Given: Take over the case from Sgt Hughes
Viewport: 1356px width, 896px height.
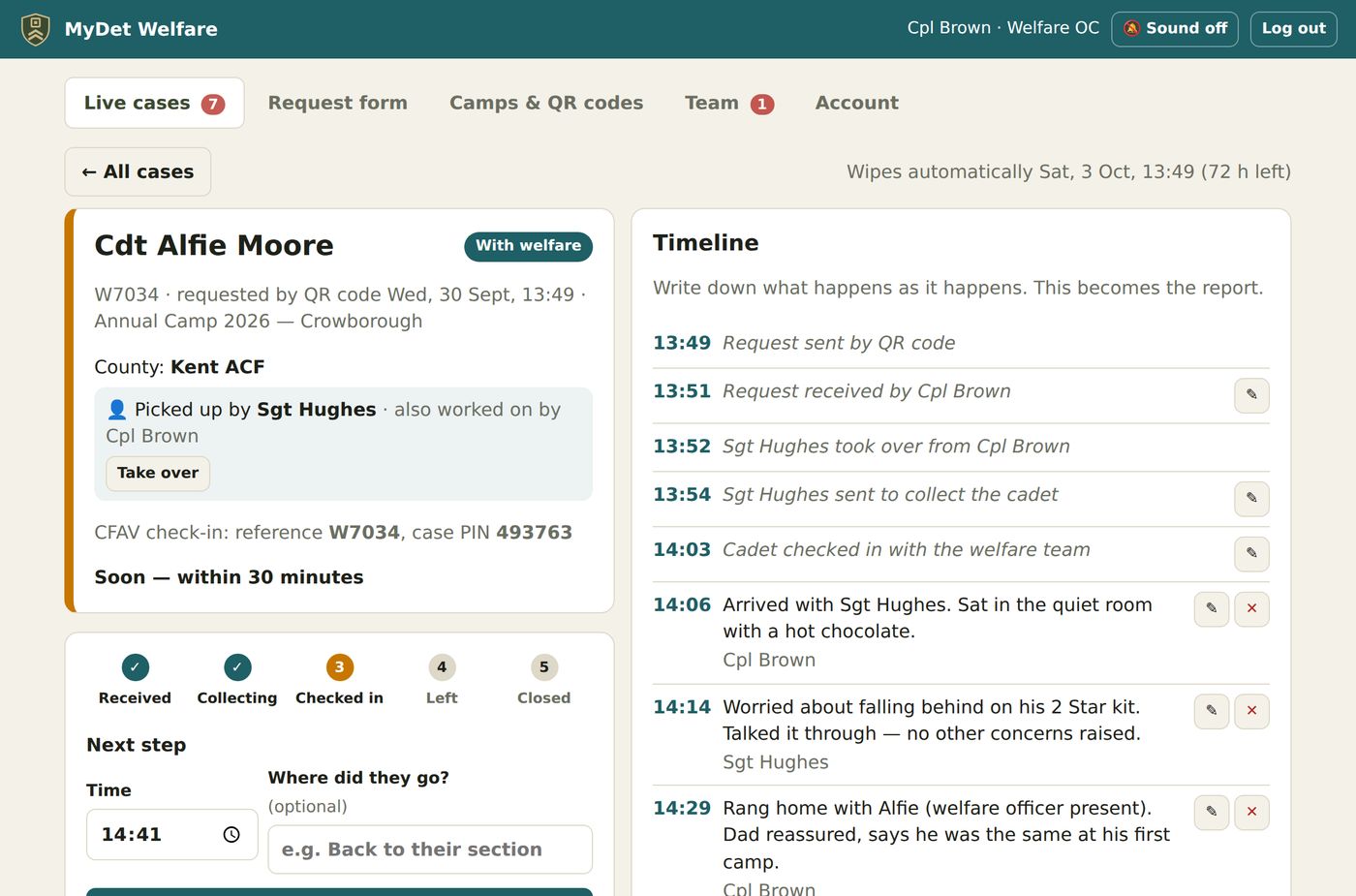Looking at the screenshot, I should (158, 473).
